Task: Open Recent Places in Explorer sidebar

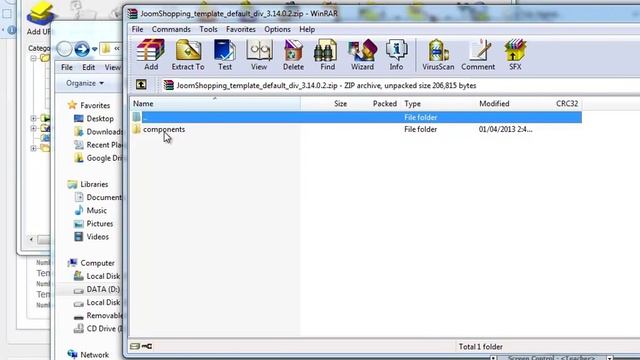Action: point(104,144)
